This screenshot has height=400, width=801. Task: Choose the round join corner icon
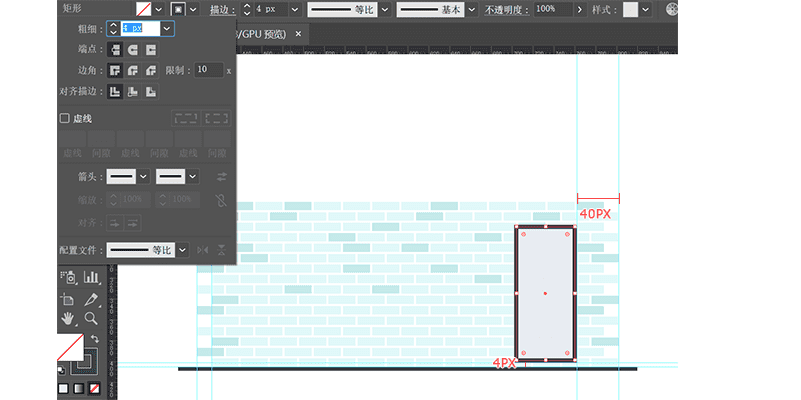133,70
